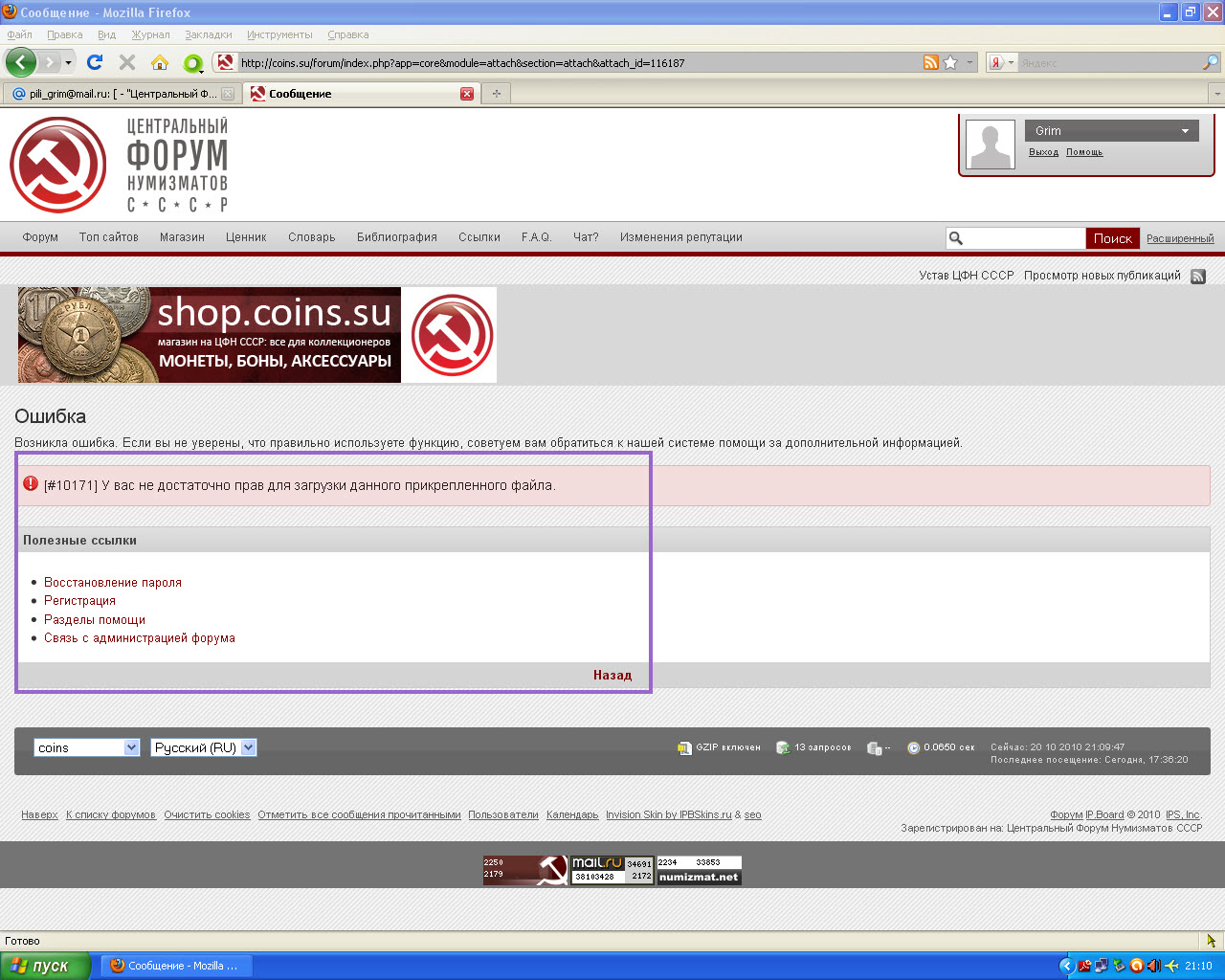Image resolution: width=1225 pixels, height=980 pixels.
Task: Stop loading with the X icon
Action: (x=127, y=62)
